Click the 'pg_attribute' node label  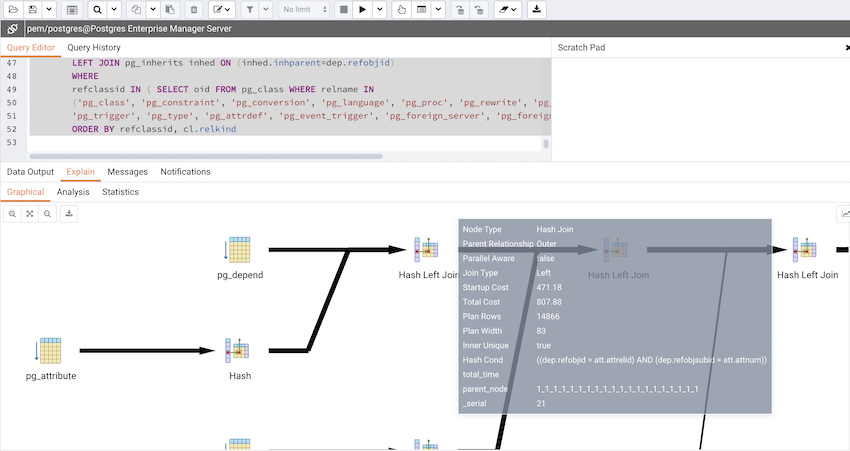click(x=51, y=376)
